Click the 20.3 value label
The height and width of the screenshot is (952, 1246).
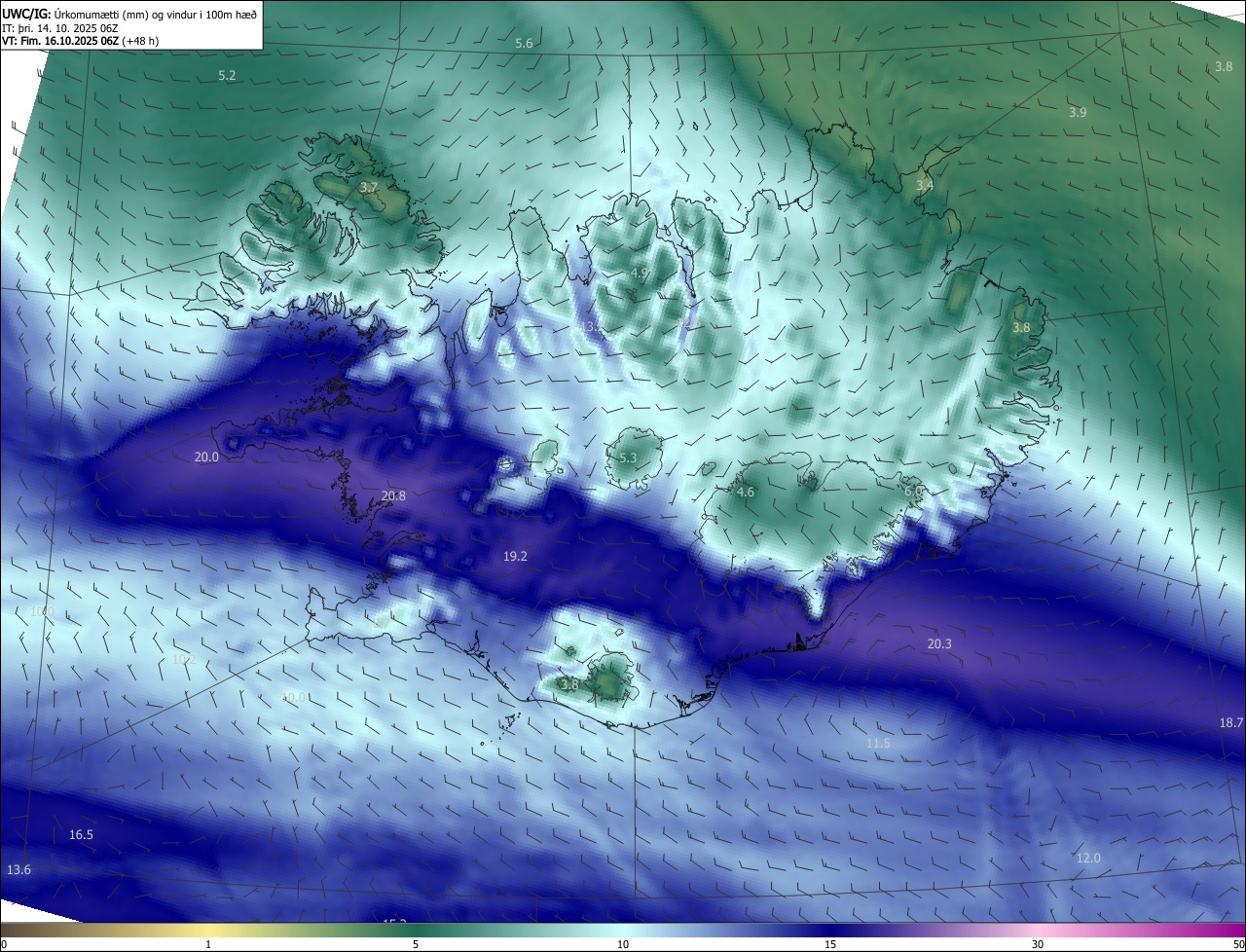[x=939, y=644]
